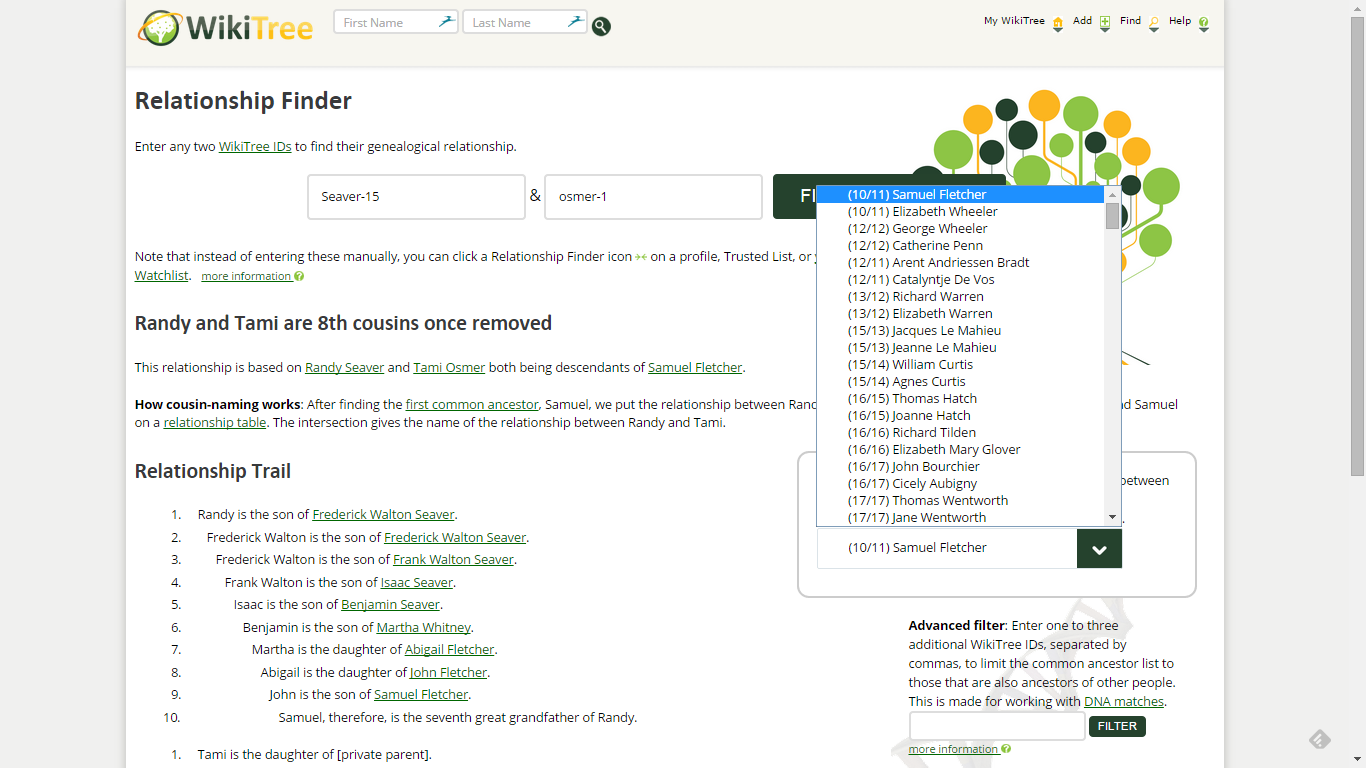Select (16/15) Thomas Hatch option
Viewport: 1366px width, 768px height.
(961, 398)
